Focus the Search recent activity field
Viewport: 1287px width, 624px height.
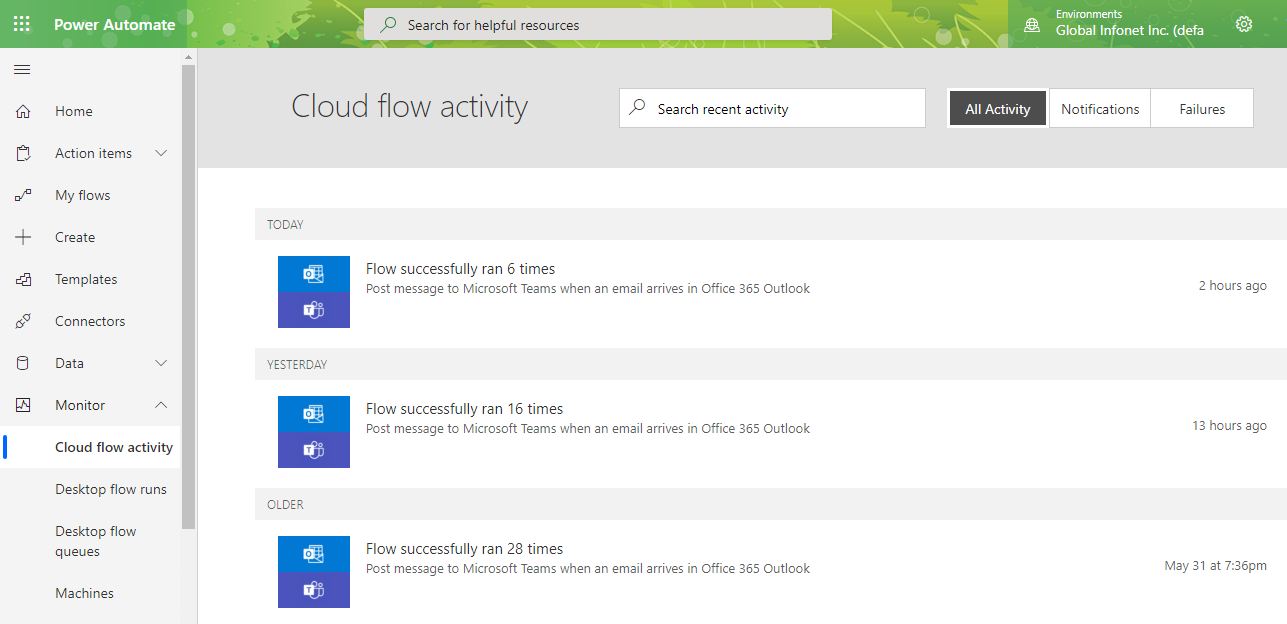[772, 108]
